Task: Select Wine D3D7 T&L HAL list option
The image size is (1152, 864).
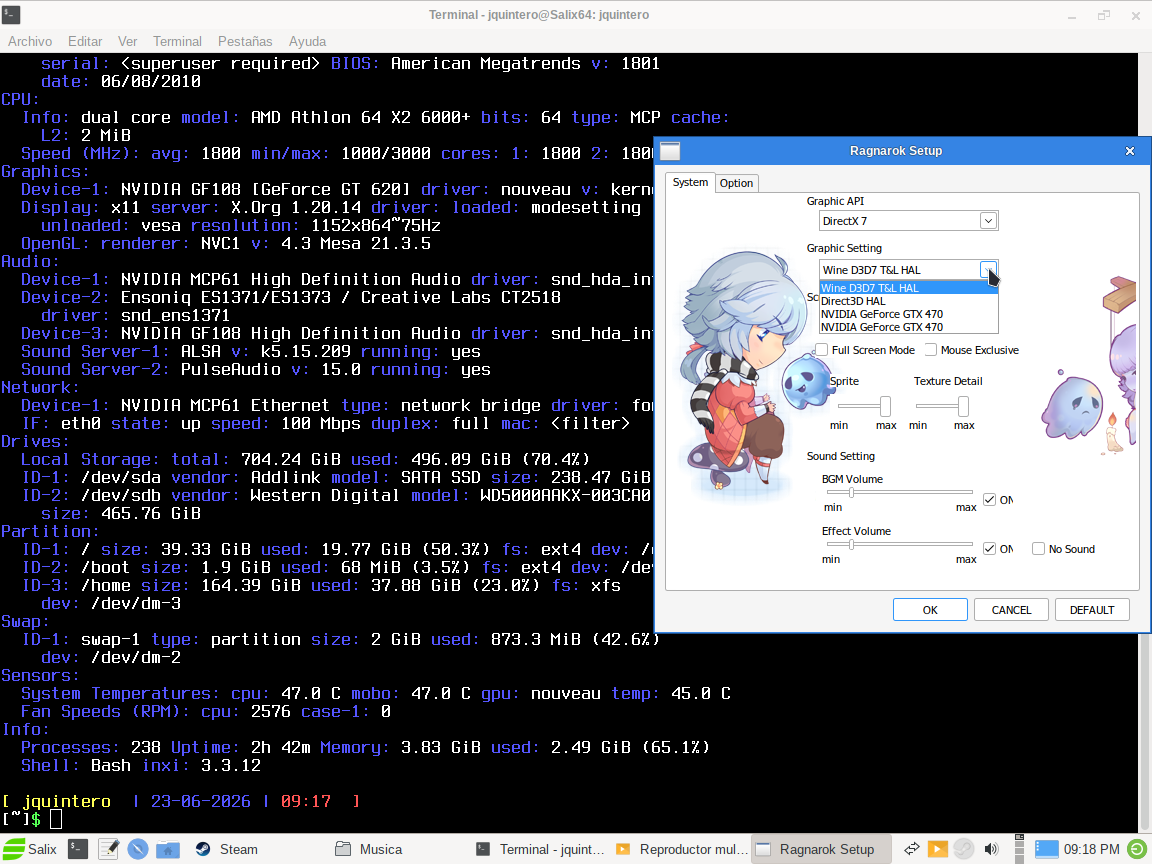Action: coord(909,288)
